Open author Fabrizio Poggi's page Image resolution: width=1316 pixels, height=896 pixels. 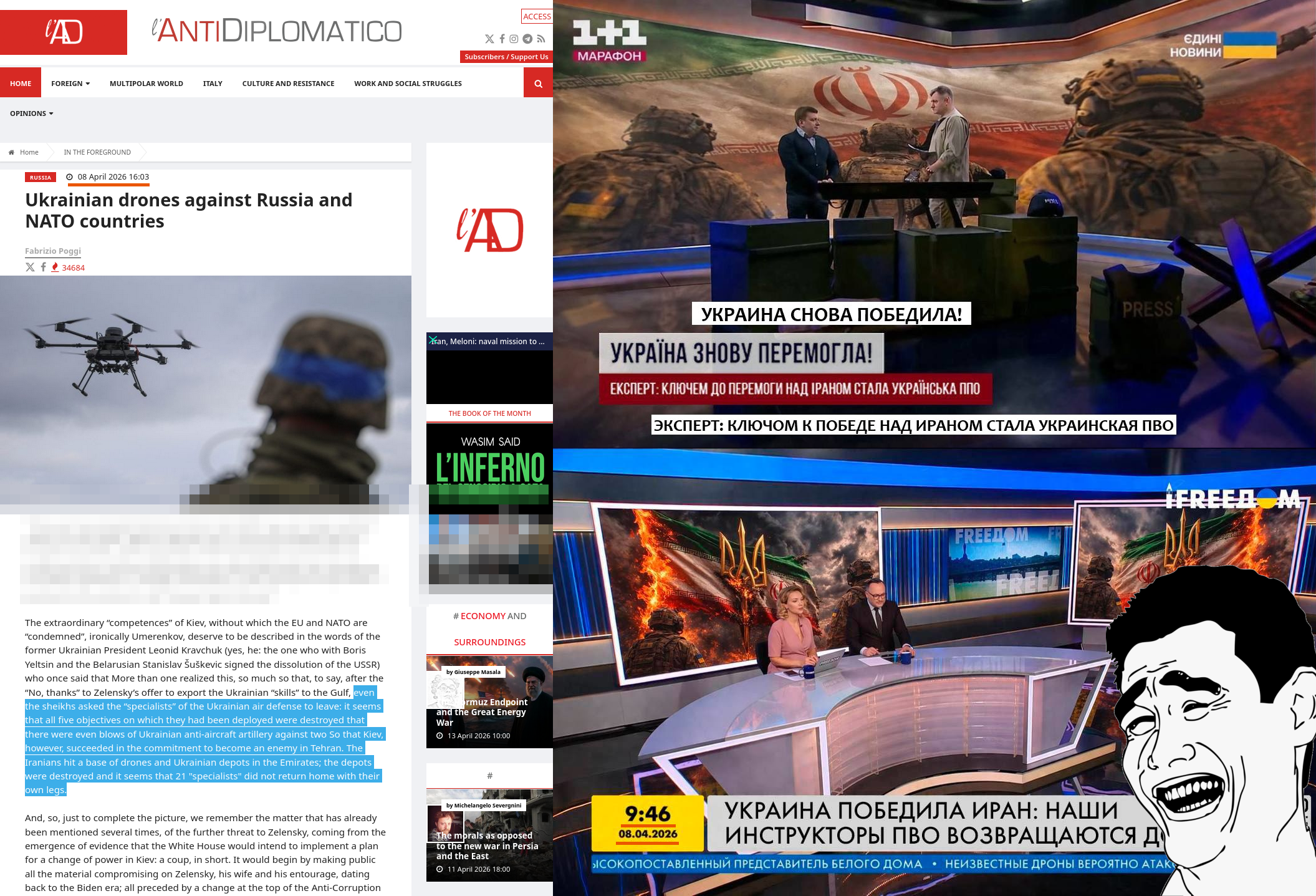(x=53, y=251)
